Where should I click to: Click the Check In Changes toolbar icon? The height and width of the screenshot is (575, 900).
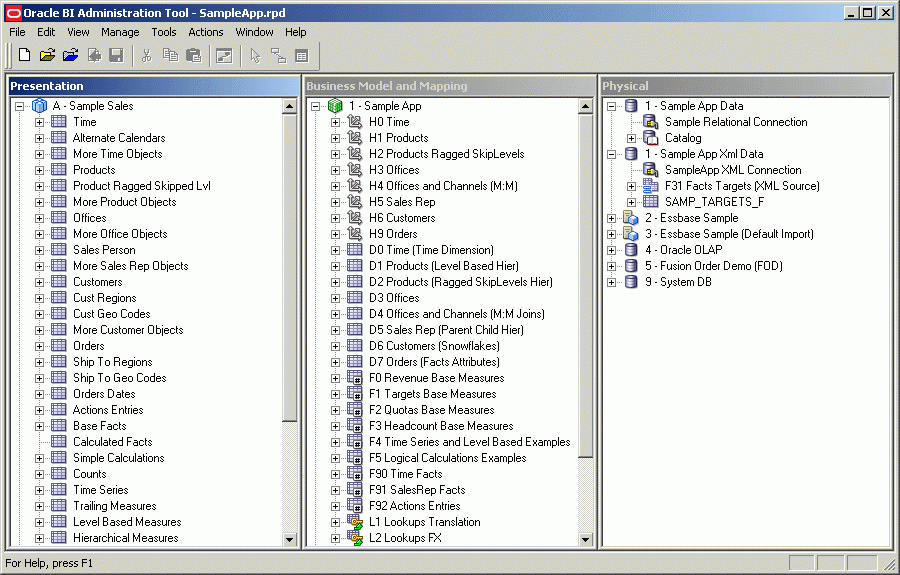coord(95,55)
